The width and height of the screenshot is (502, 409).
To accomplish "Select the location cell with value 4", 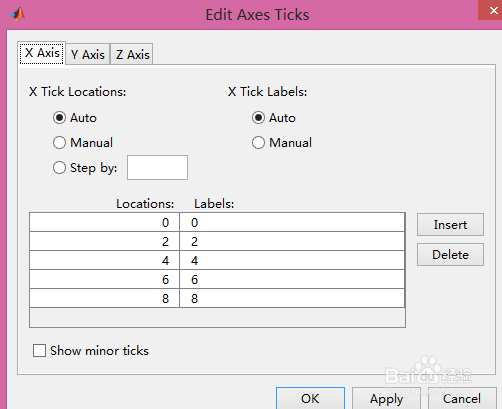I will point(104,260).
